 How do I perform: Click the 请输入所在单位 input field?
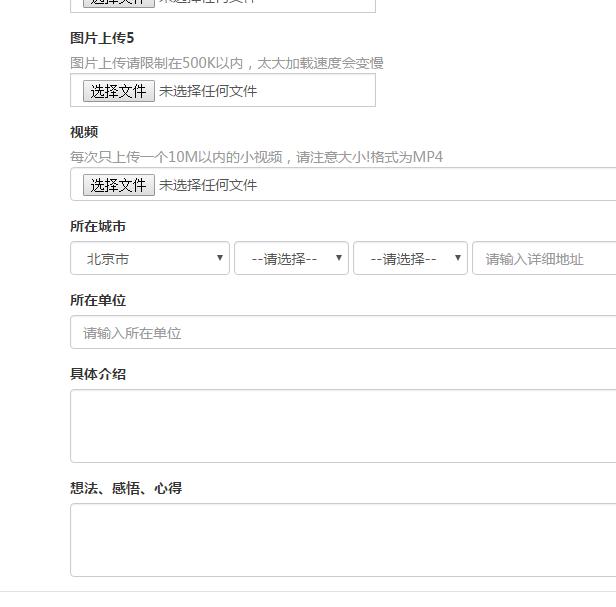(343, 332)
